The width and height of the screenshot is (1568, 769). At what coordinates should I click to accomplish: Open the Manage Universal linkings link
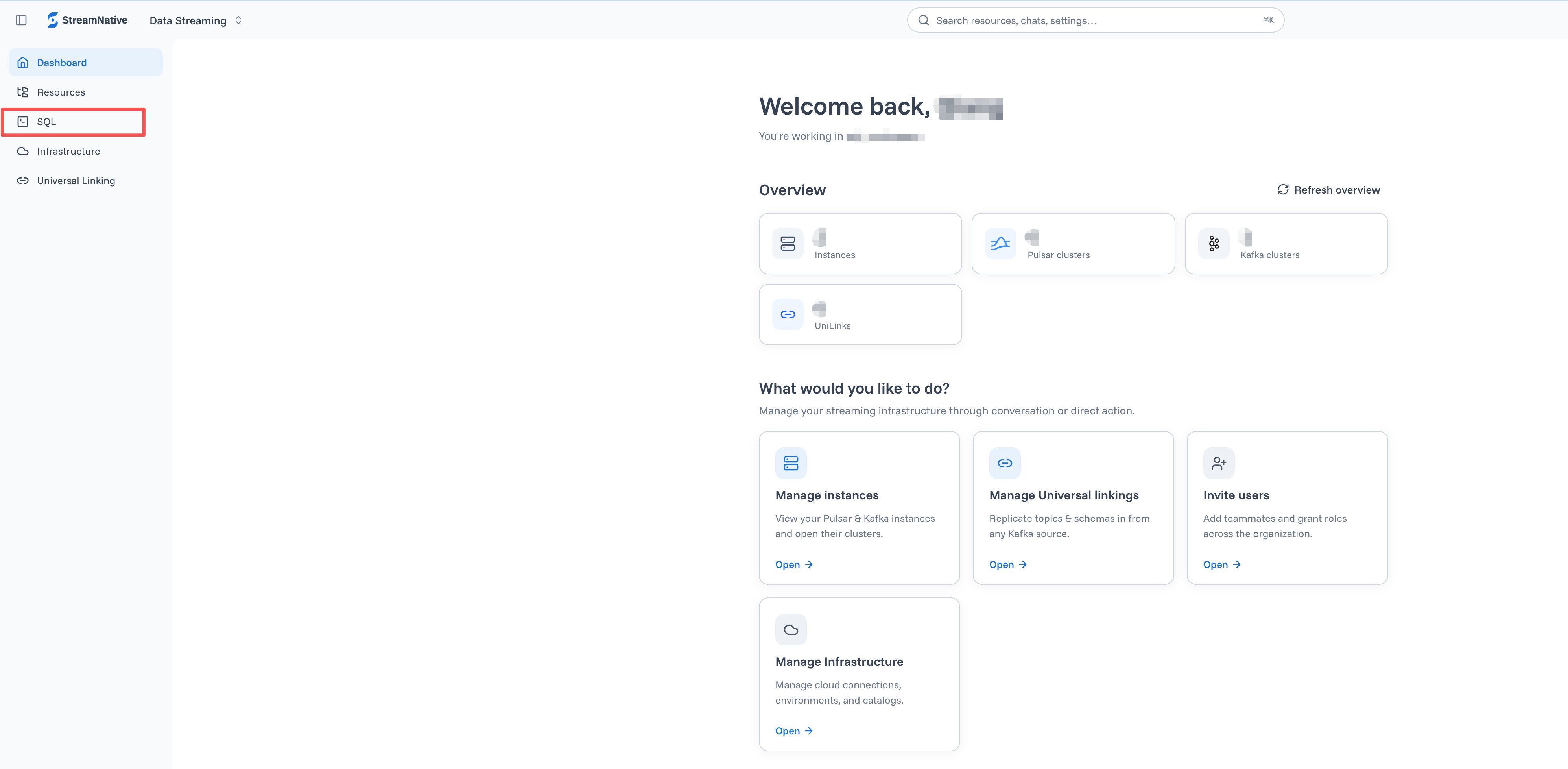pos(1008,564)
